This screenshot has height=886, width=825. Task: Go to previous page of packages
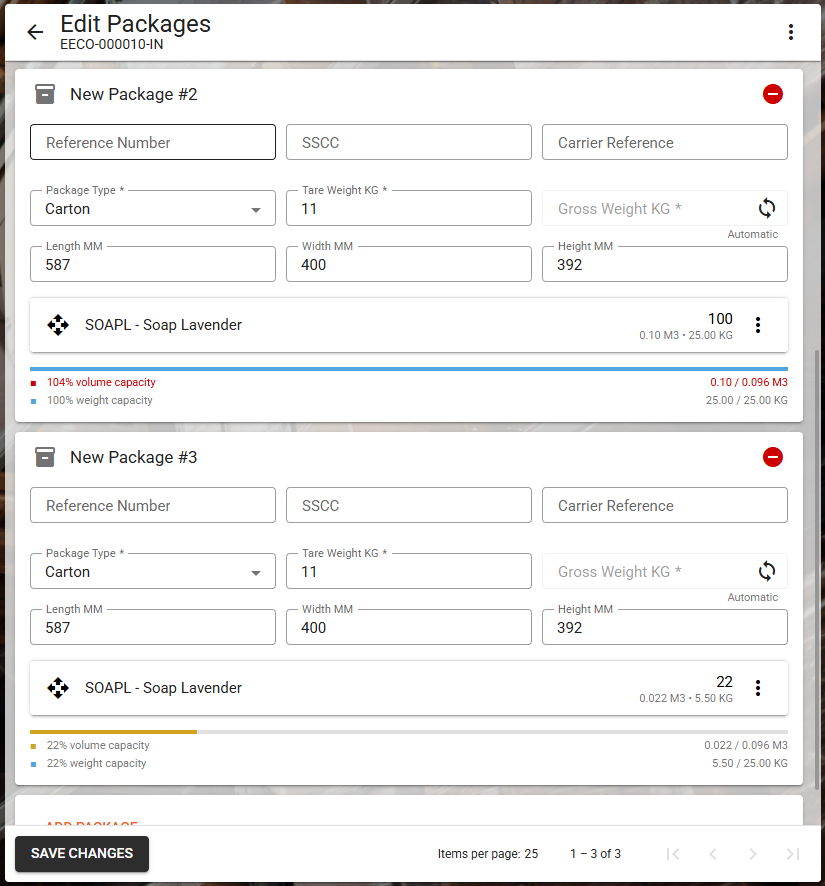click(713, 854)
